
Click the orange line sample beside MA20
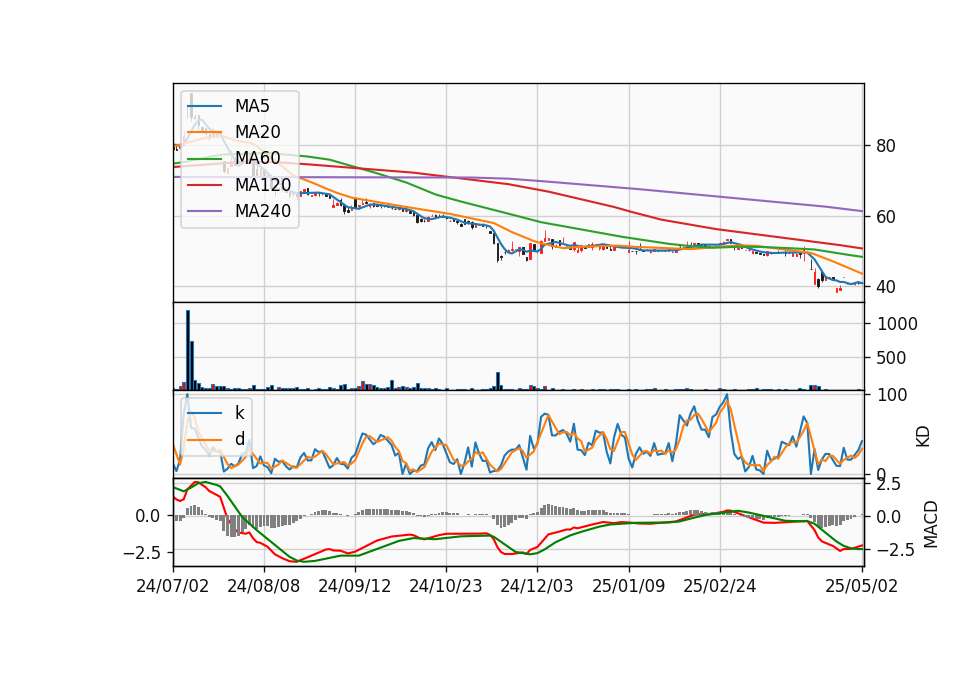pyautogui.click(x=204, y=132)
